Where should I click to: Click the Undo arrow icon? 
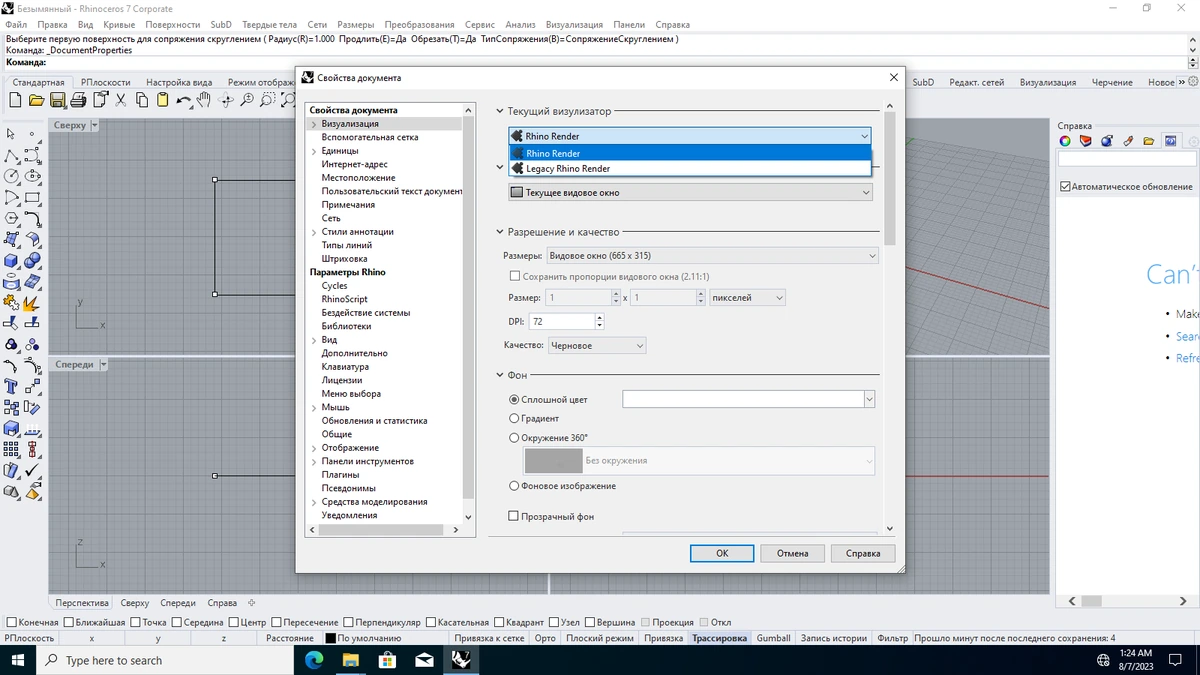tap(183, 100)
